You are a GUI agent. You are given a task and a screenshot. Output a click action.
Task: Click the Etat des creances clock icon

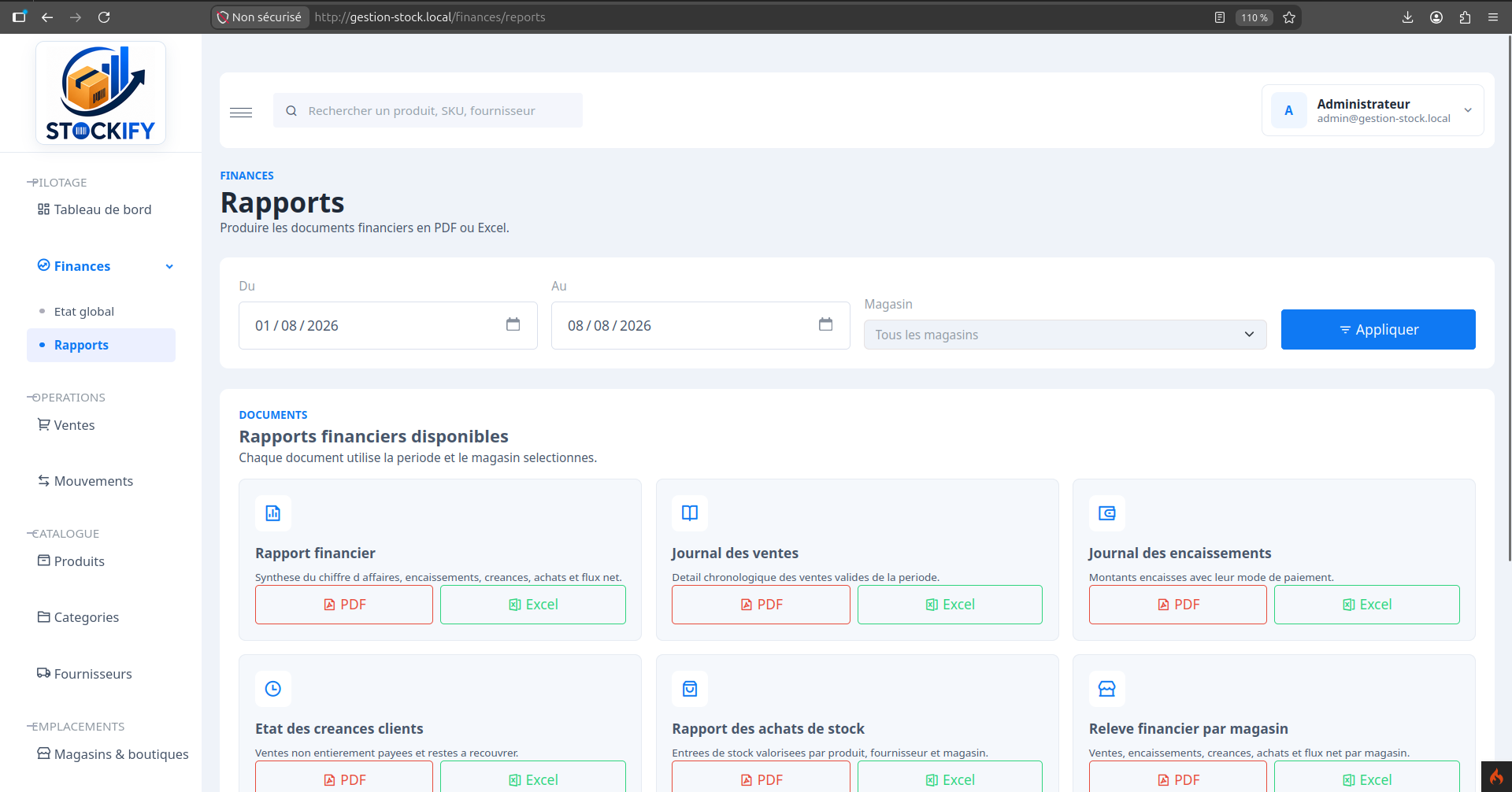point(273,689)
